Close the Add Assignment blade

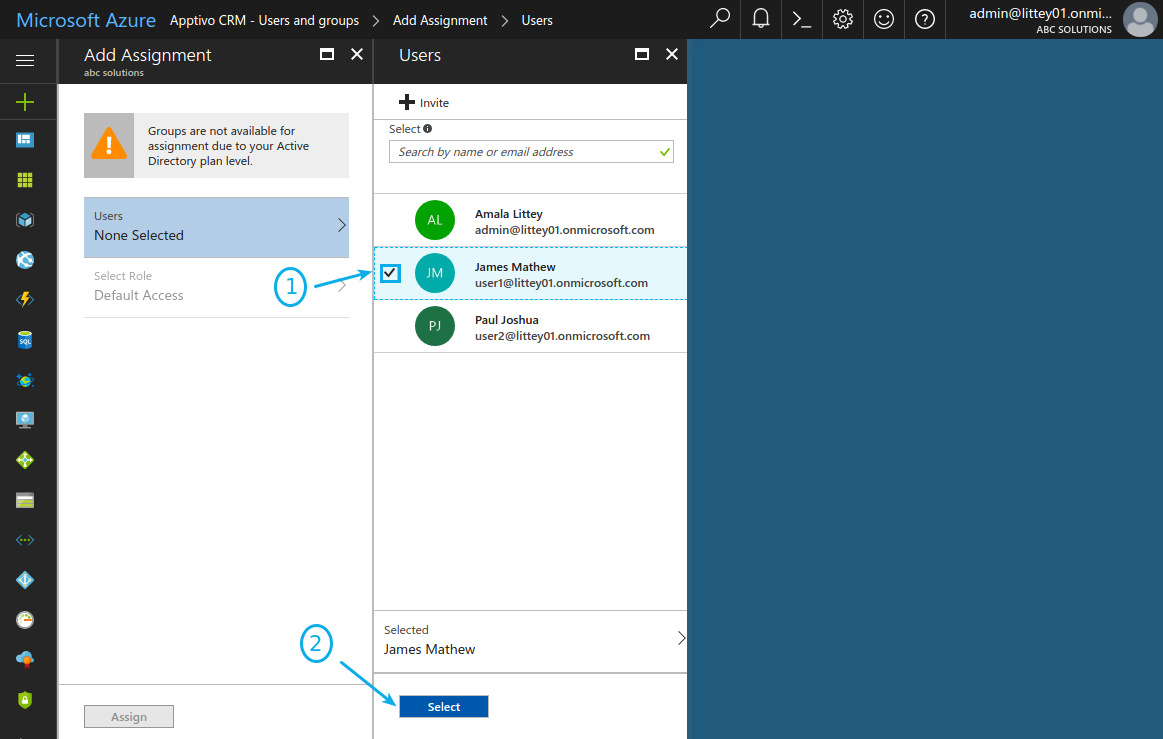tap(357, 54)
